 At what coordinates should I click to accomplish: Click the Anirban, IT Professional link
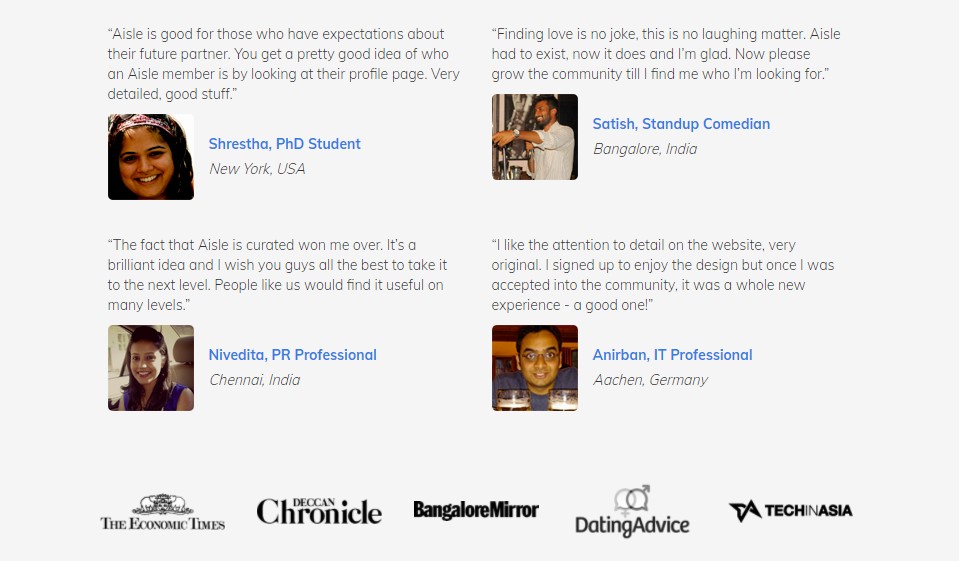coord(672,355)
